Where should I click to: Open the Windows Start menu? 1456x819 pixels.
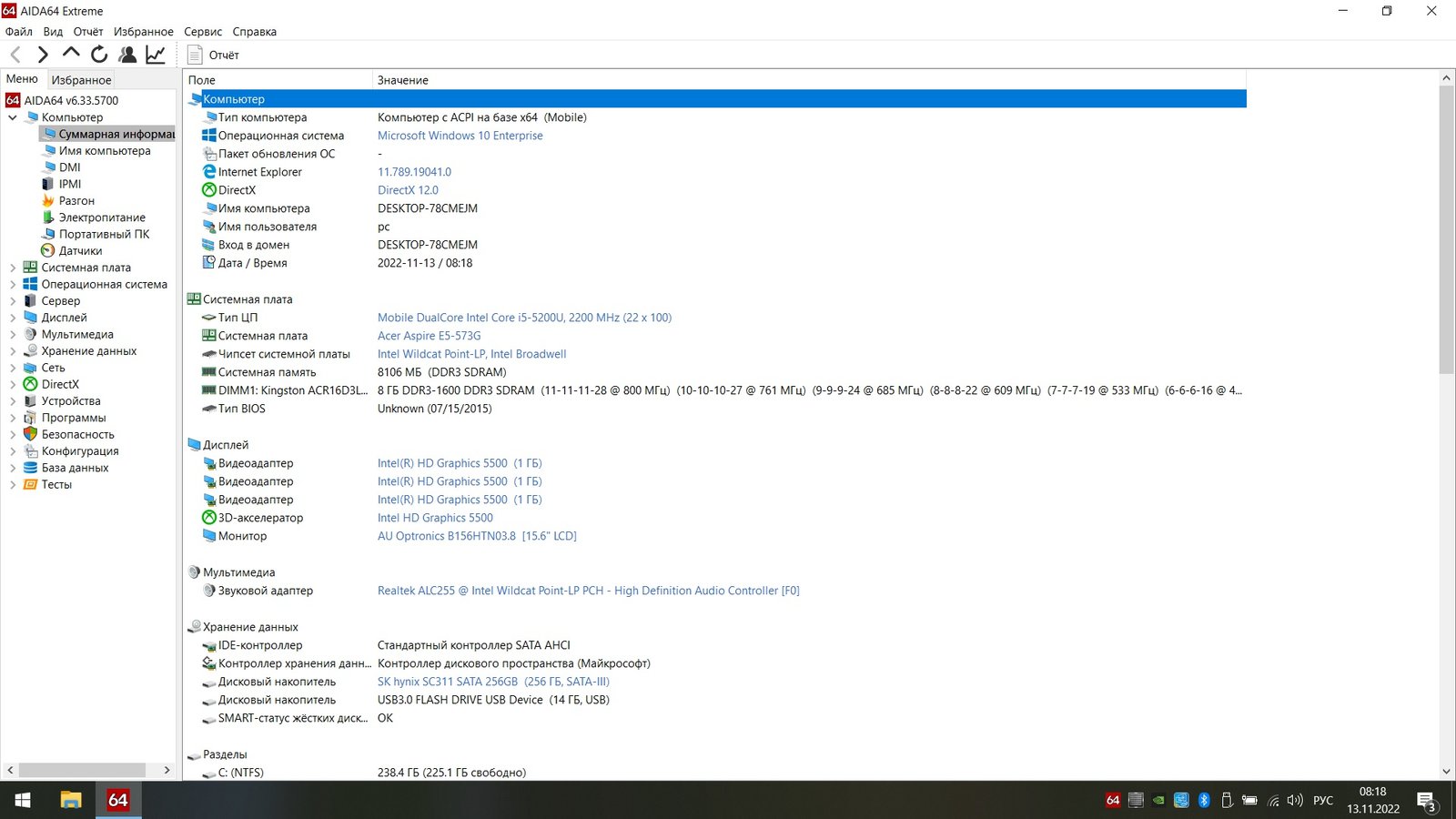click(23, 800)
